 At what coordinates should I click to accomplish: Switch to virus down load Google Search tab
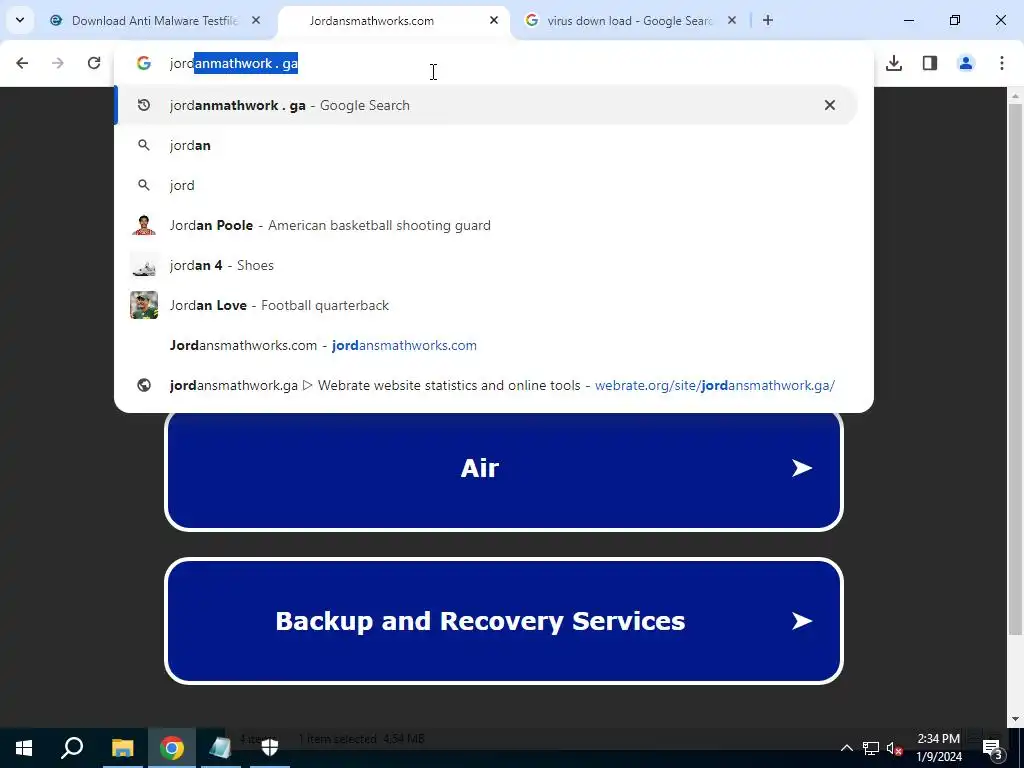[x=631, y=20]
